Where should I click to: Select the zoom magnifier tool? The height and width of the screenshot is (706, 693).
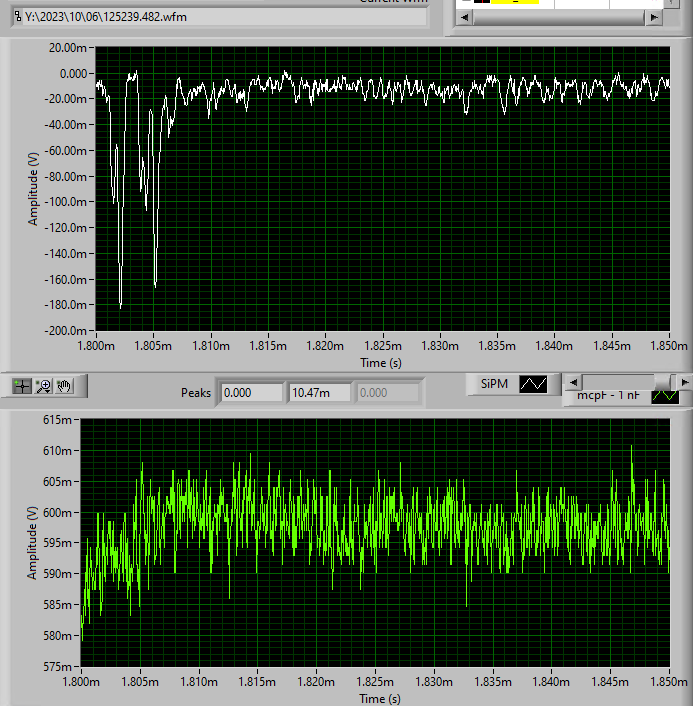click(x=43, y=385)
